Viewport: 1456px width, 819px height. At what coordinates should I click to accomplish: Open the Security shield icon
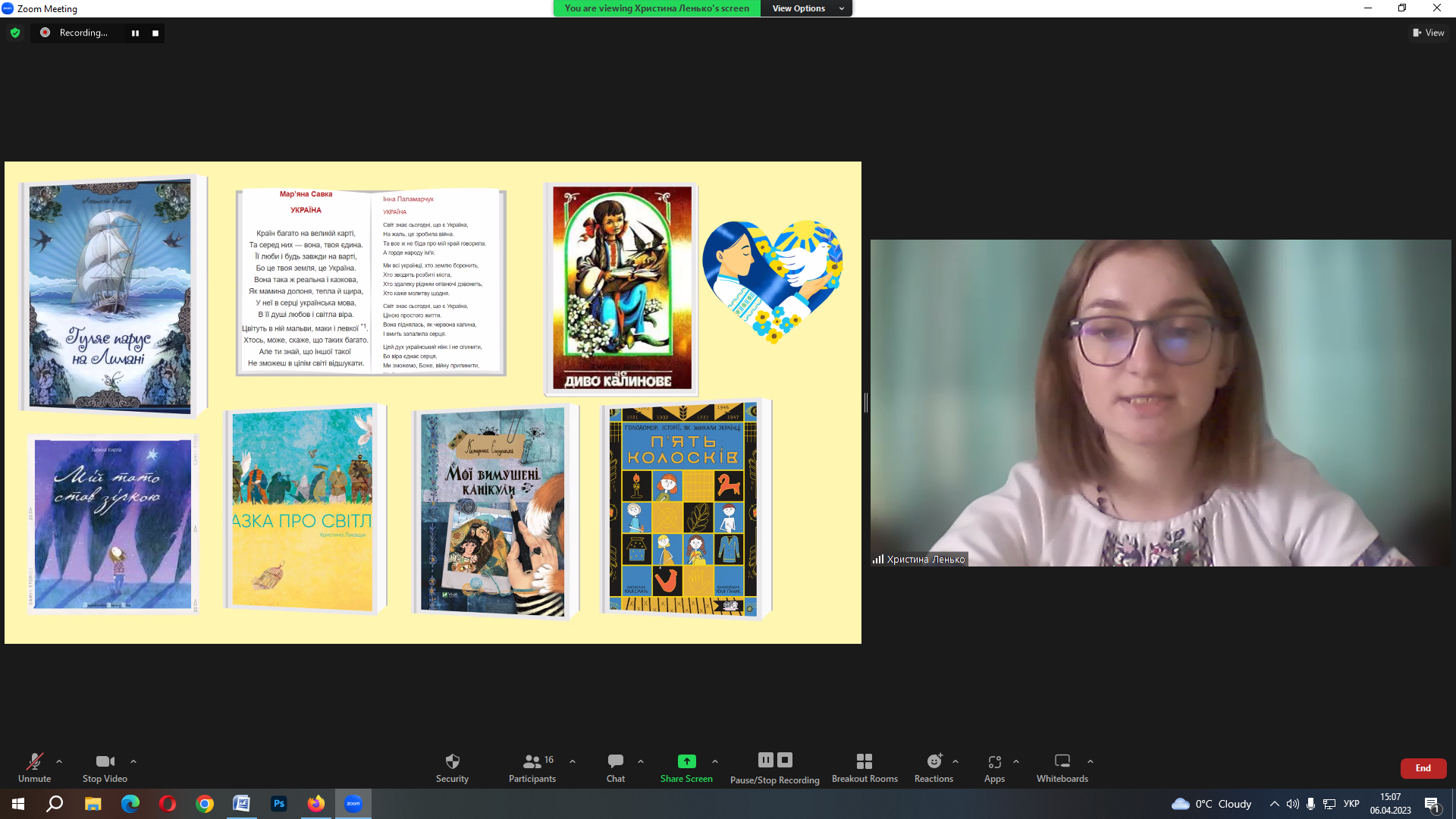click(x=452, y=761)
